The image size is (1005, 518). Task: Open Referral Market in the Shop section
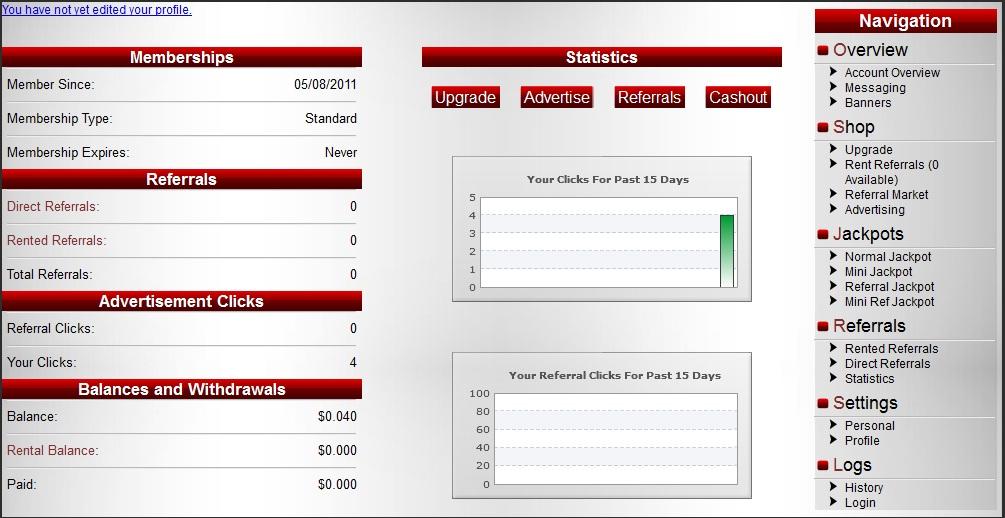tap(886, 194)
